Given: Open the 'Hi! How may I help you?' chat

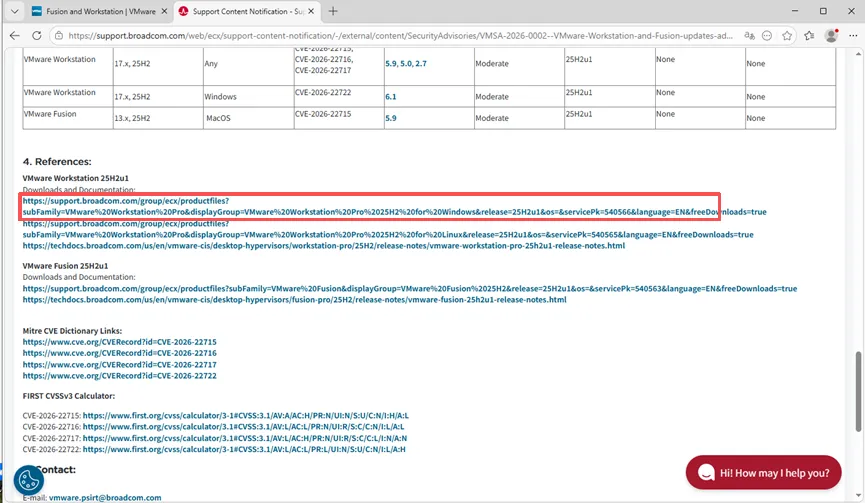Looking at the screenshot, I should [x=763, y=473].
